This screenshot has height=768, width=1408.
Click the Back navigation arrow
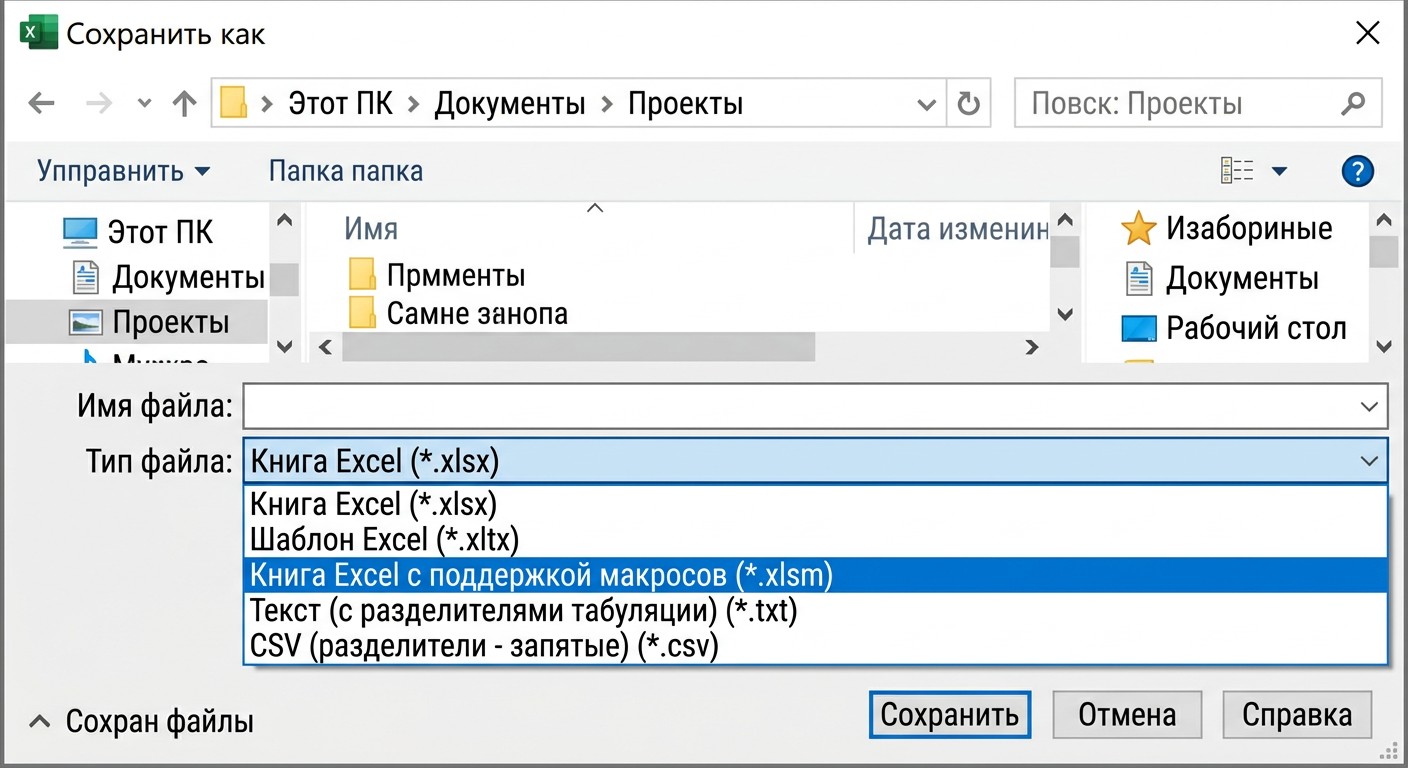41,103
